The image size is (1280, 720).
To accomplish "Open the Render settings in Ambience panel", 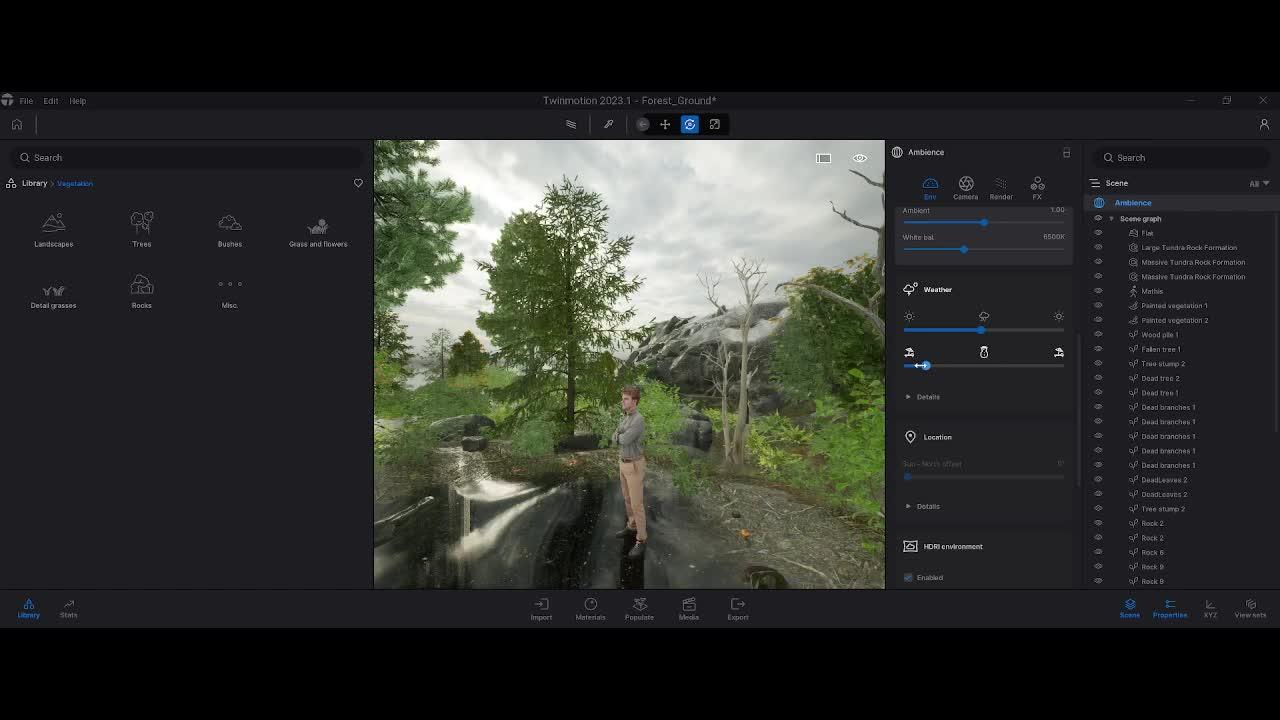I will (x=1001, y=186).
